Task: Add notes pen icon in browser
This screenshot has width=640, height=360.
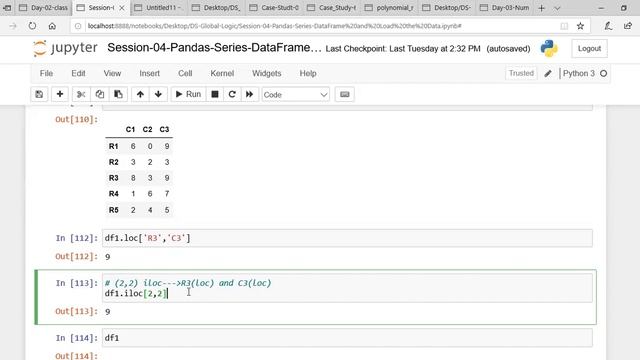Action: point(608,26)
